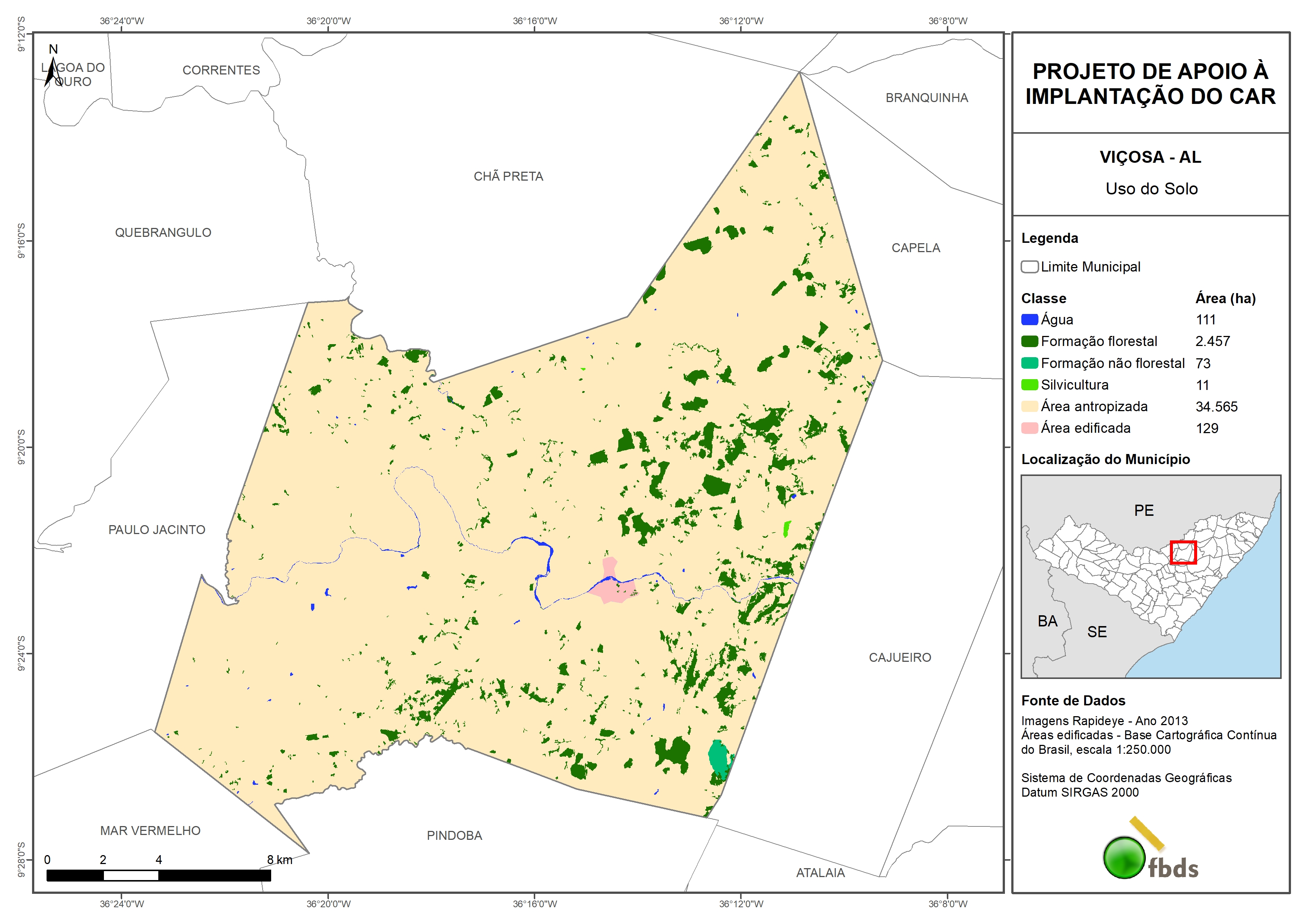This screenshot has width=1307, height=924.
Task: Click the PAULO JACINTO label
Action: point(156,530)
